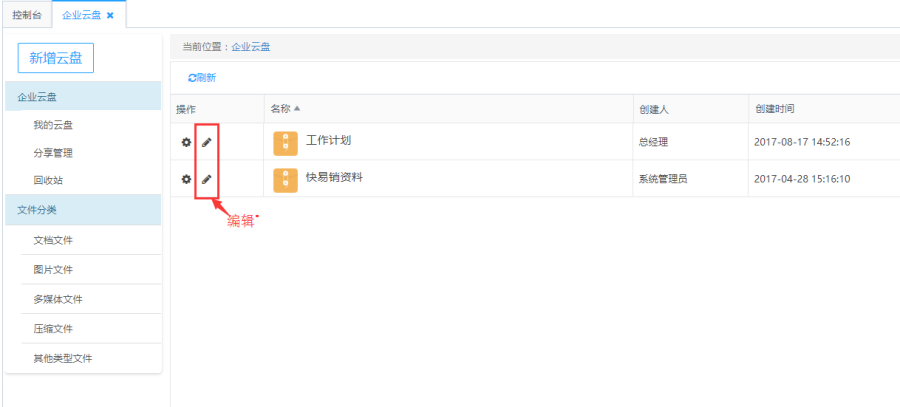Show 图片文件 category
This screenshot has width=900, height=407.
tap(53, 270)
